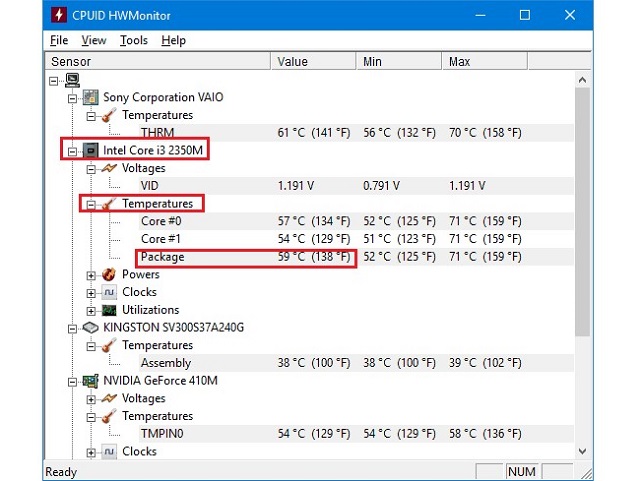
Task: Click the NUM indicator in status bar
Action: coord(522,472)
